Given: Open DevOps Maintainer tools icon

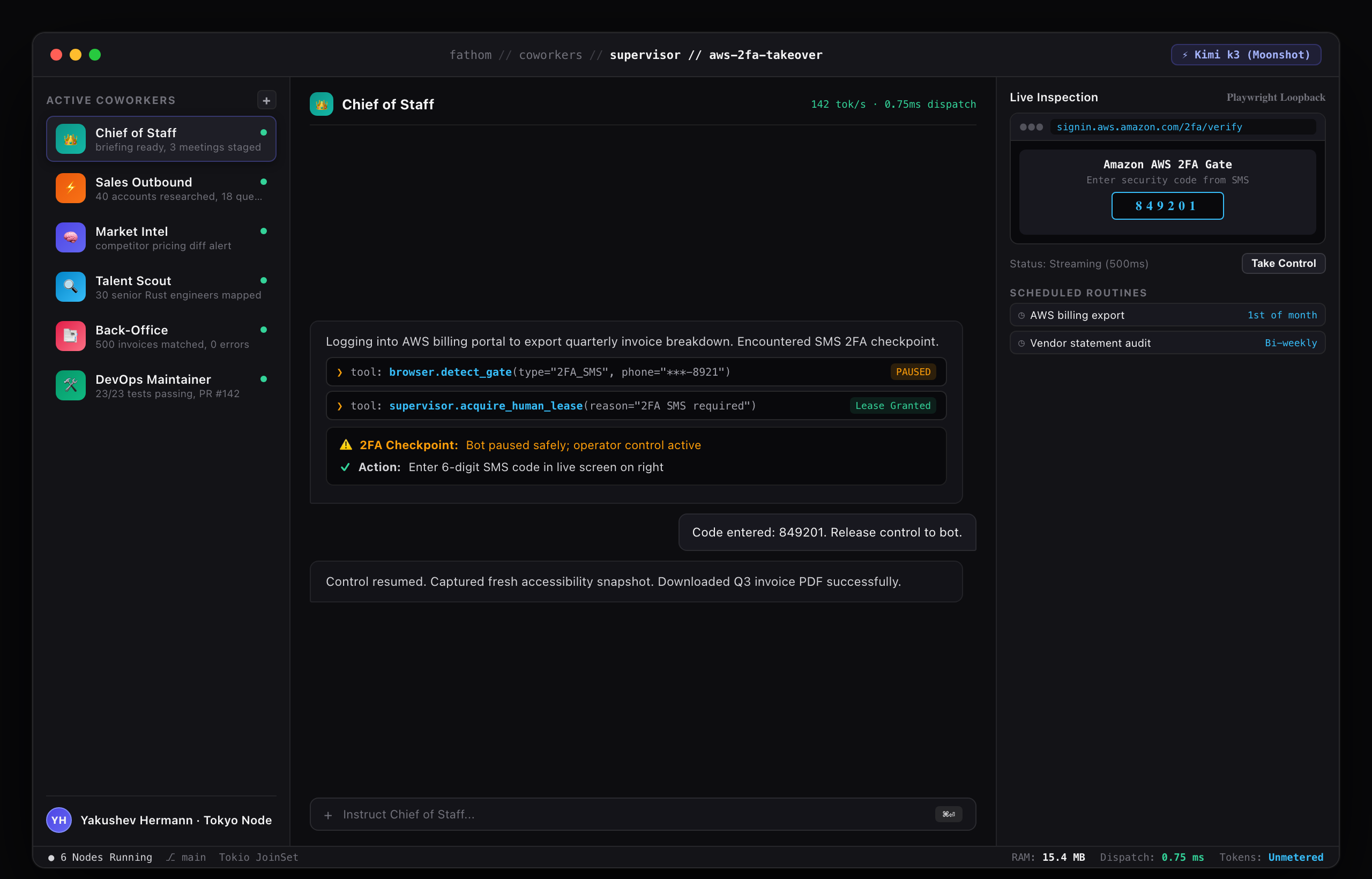Looking at the screenshot, I should [x=70, y=385].
